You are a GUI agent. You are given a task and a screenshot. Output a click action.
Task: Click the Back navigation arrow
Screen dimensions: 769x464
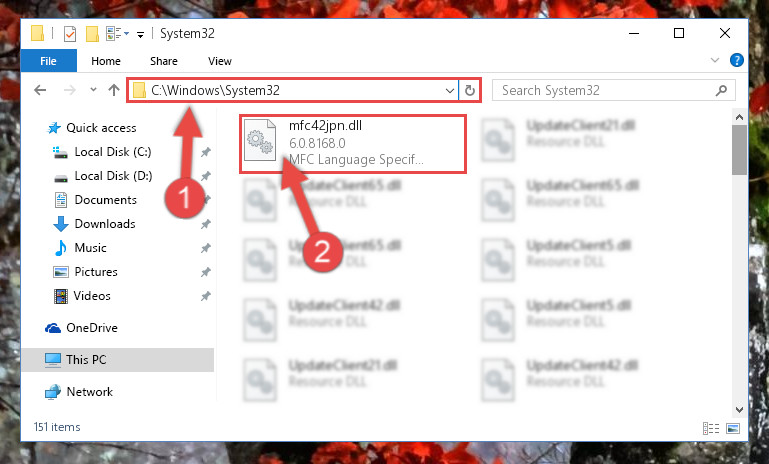tap(40, 90)
